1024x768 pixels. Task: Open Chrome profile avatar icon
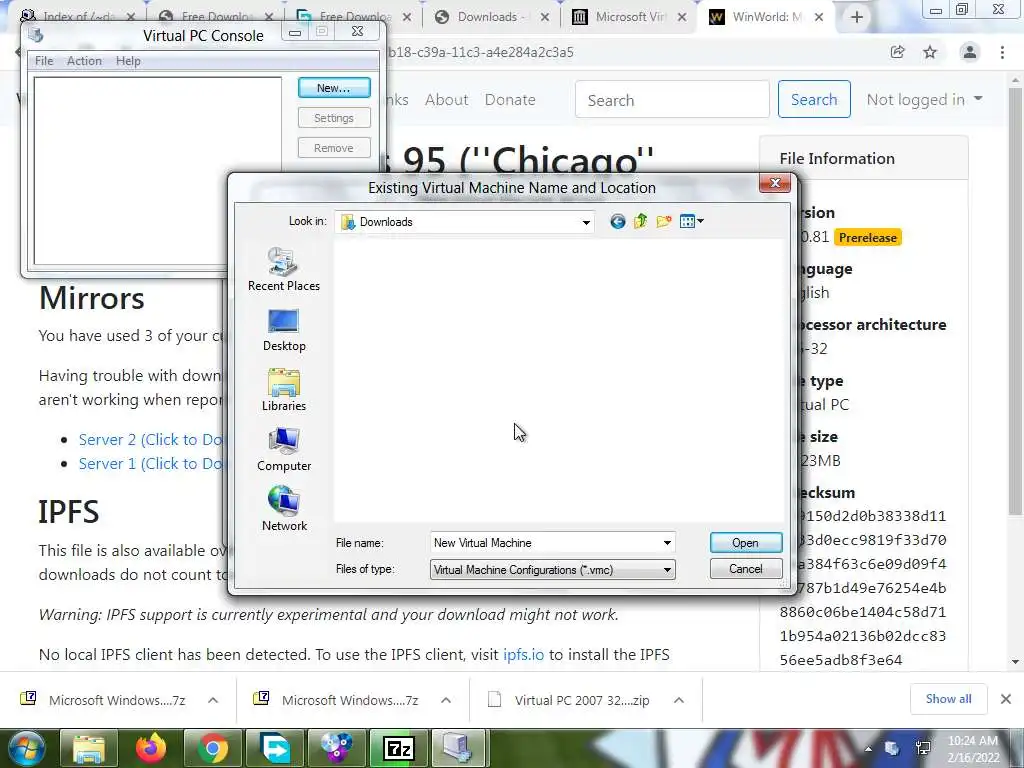(x=970, y=52)
